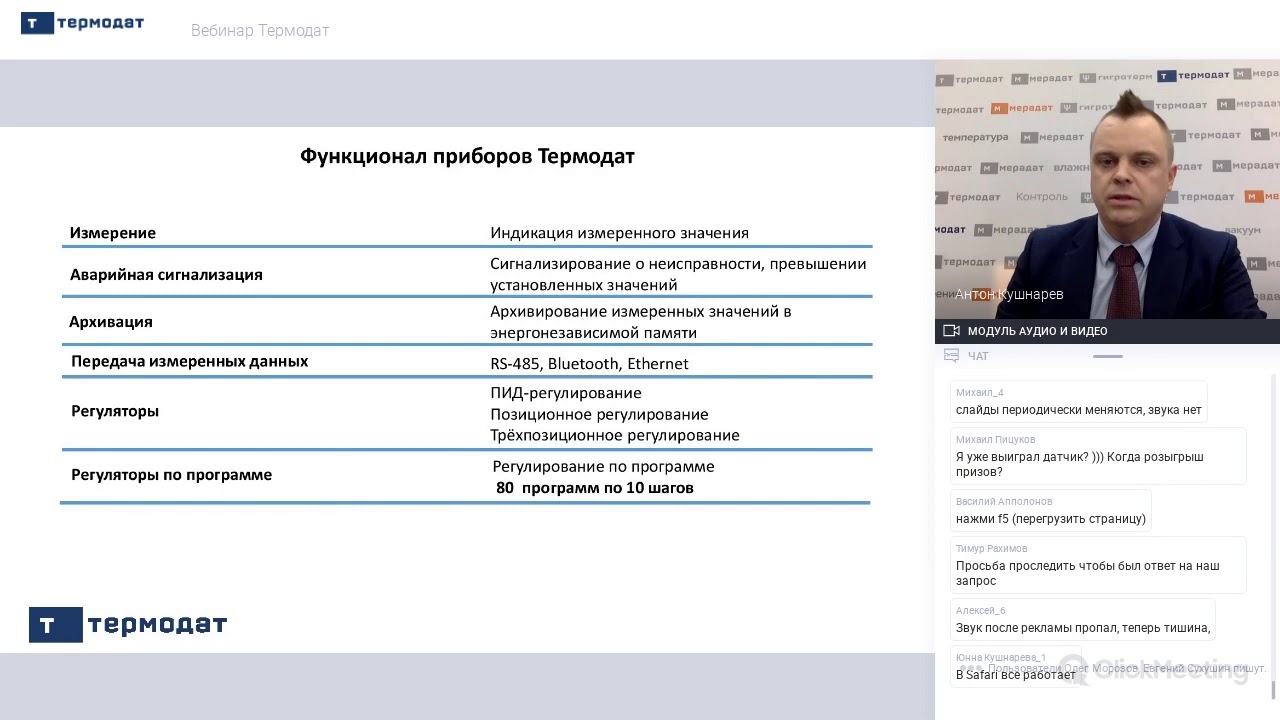Click the Сигнализирование о неисправности description

pos(678,274)
